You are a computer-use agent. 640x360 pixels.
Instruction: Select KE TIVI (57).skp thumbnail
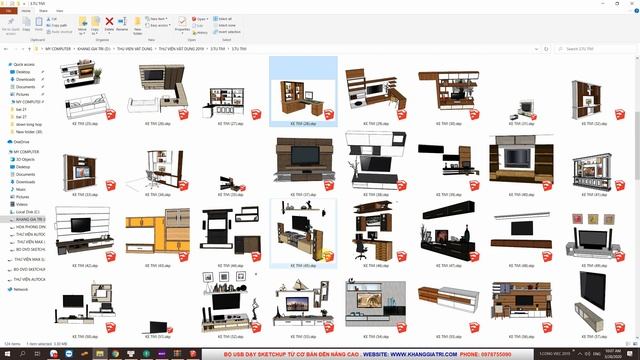point(594,305)
